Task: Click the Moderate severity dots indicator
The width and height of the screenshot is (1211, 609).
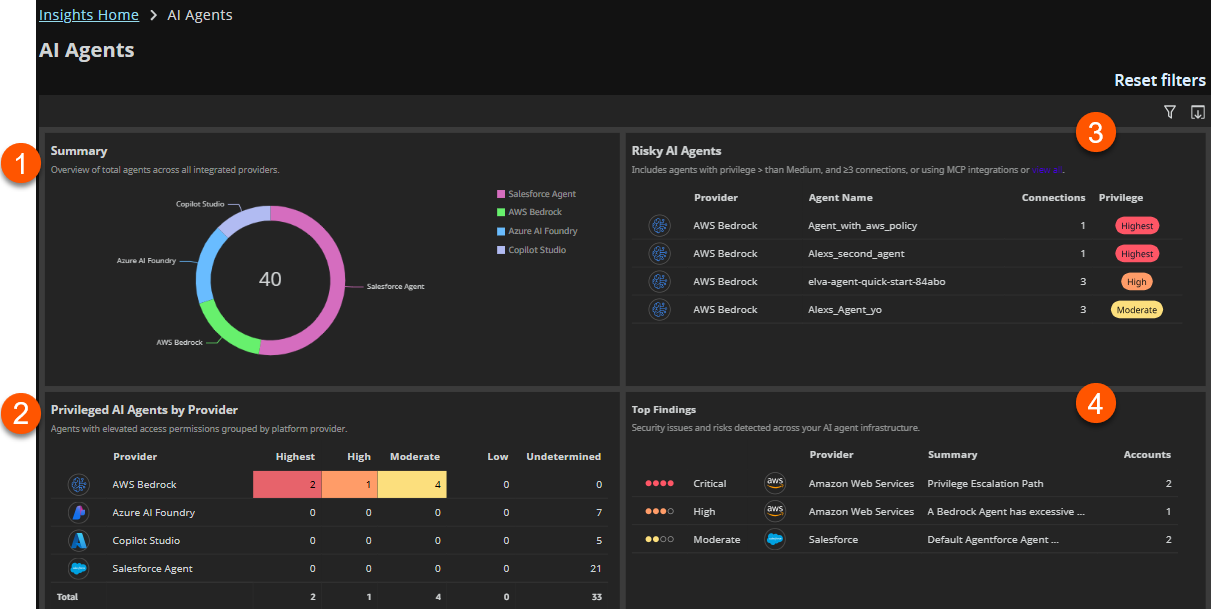Action: [x=660, y=540]
